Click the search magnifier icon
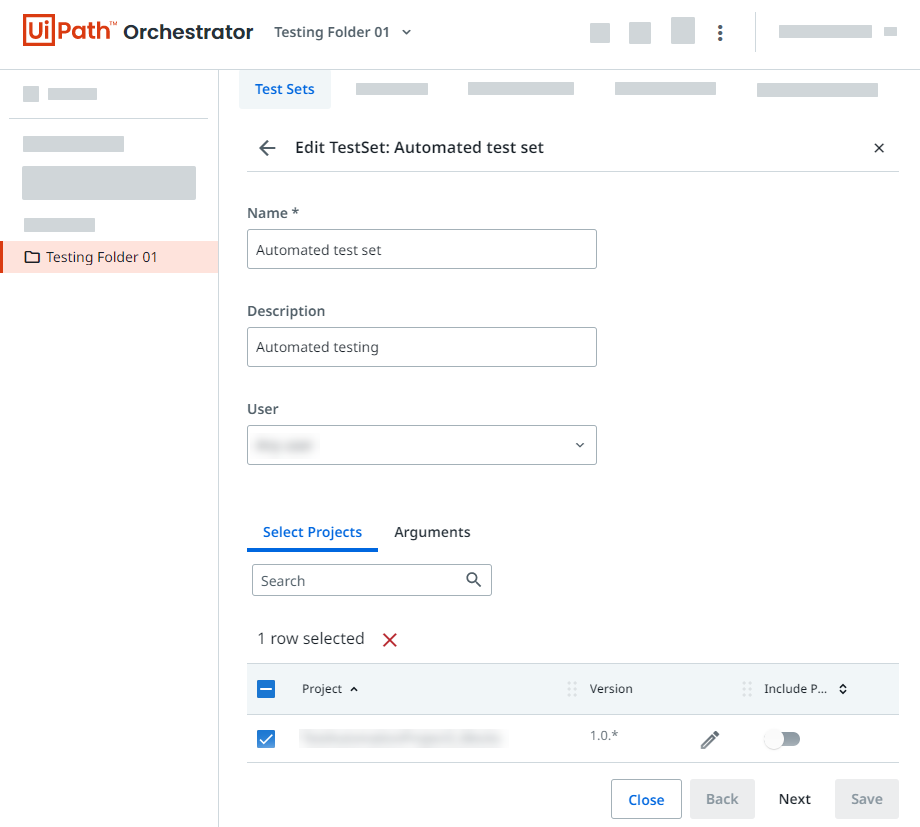The height and width of the screenshot is (827, 920). tap(473, 580)
